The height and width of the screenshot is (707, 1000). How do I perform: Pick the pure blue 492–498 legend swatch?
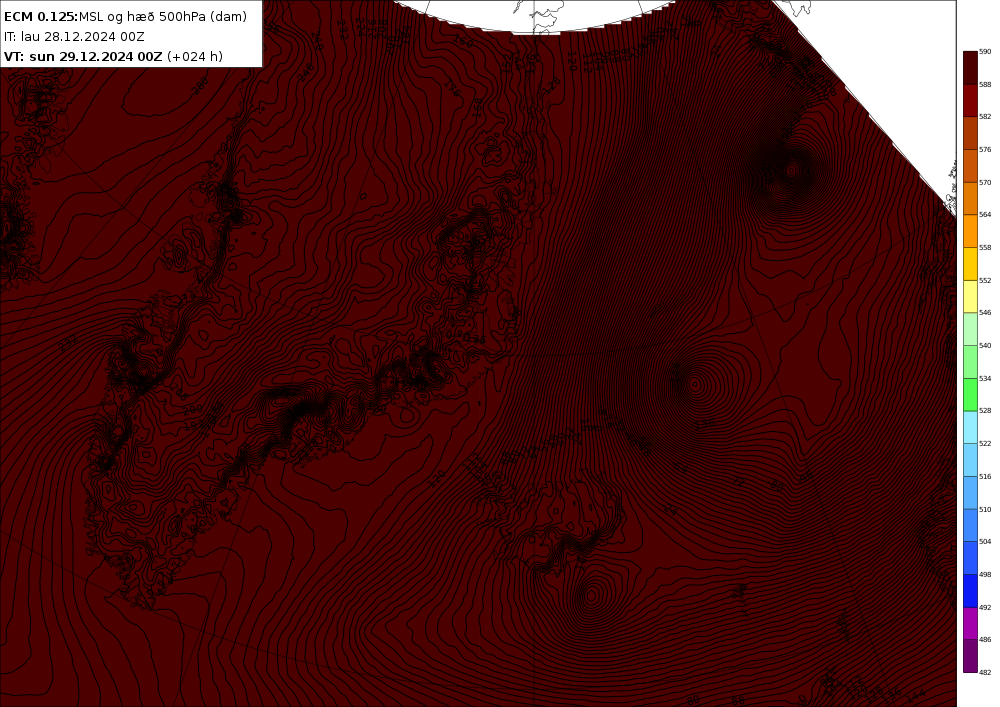point(970,591)
